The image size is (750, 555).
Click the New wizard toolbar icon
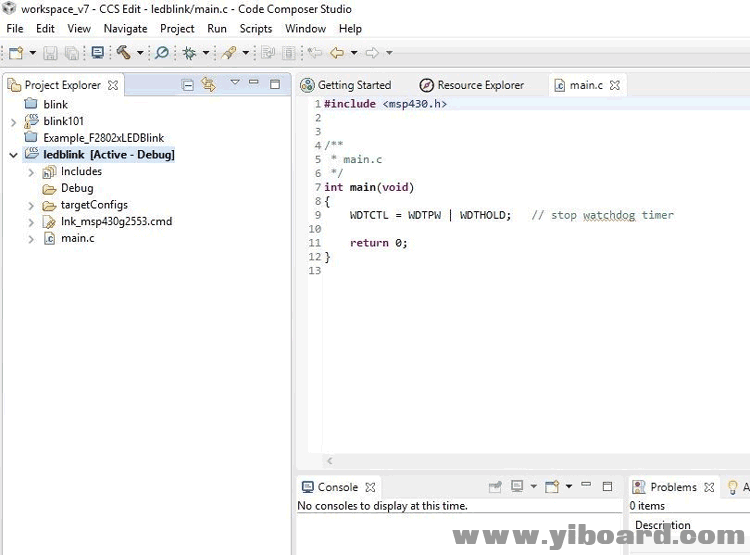(x=15, y=53)
